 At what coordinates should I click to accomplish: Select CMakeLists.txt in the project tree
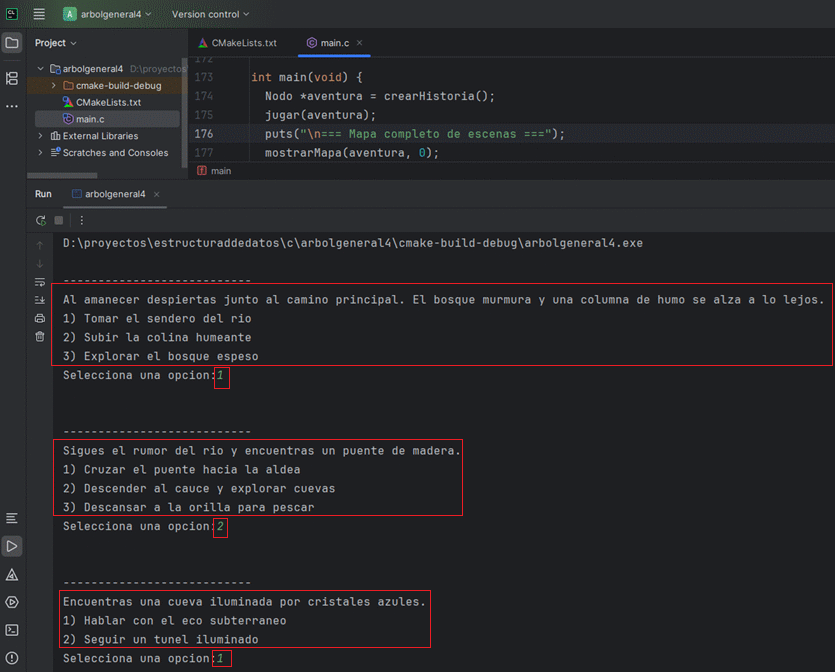(108, 102)
